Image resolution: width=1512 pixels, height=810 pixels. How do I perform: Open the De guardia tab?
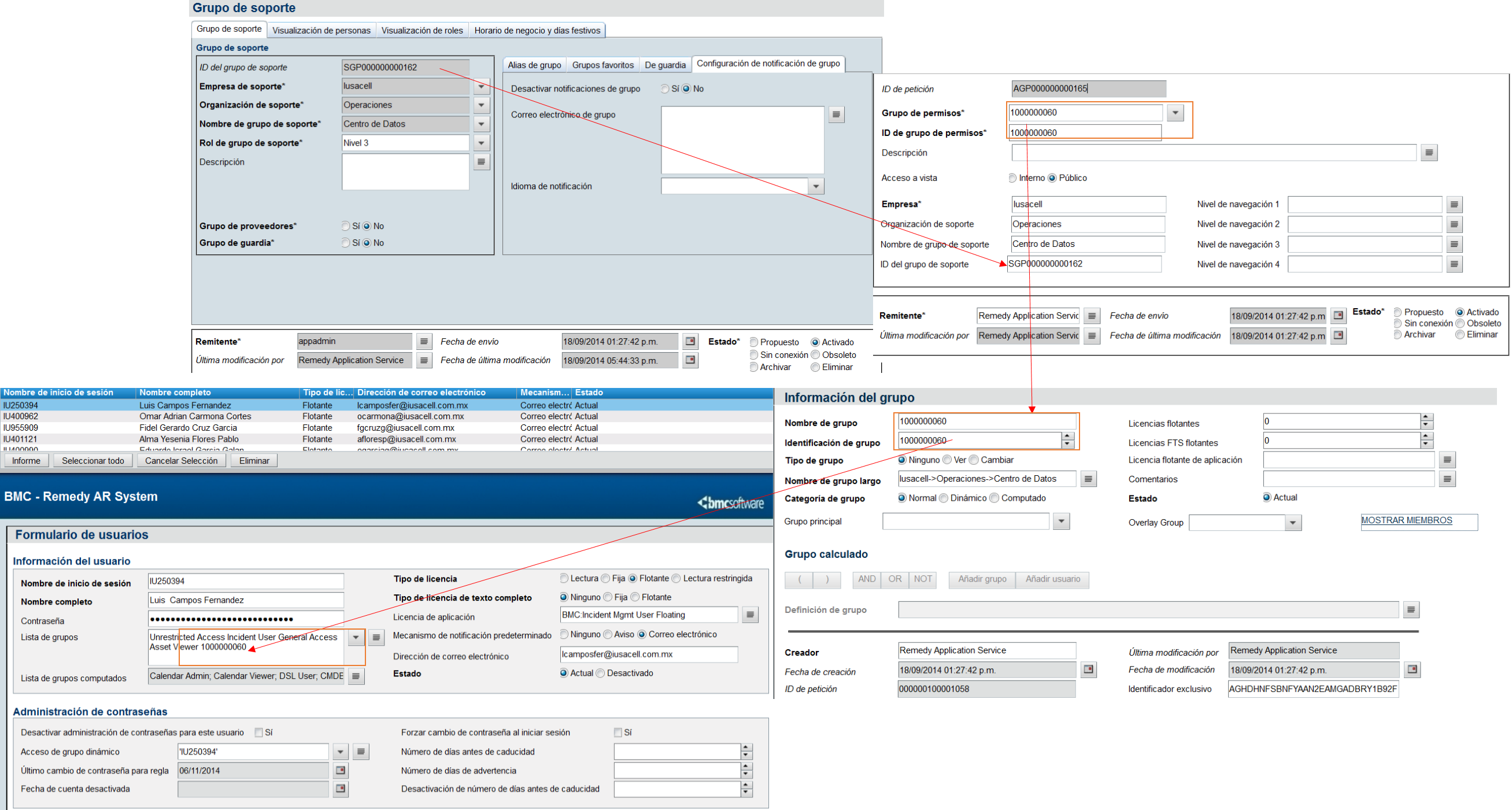pyautogui.click(x=664, y=65)
